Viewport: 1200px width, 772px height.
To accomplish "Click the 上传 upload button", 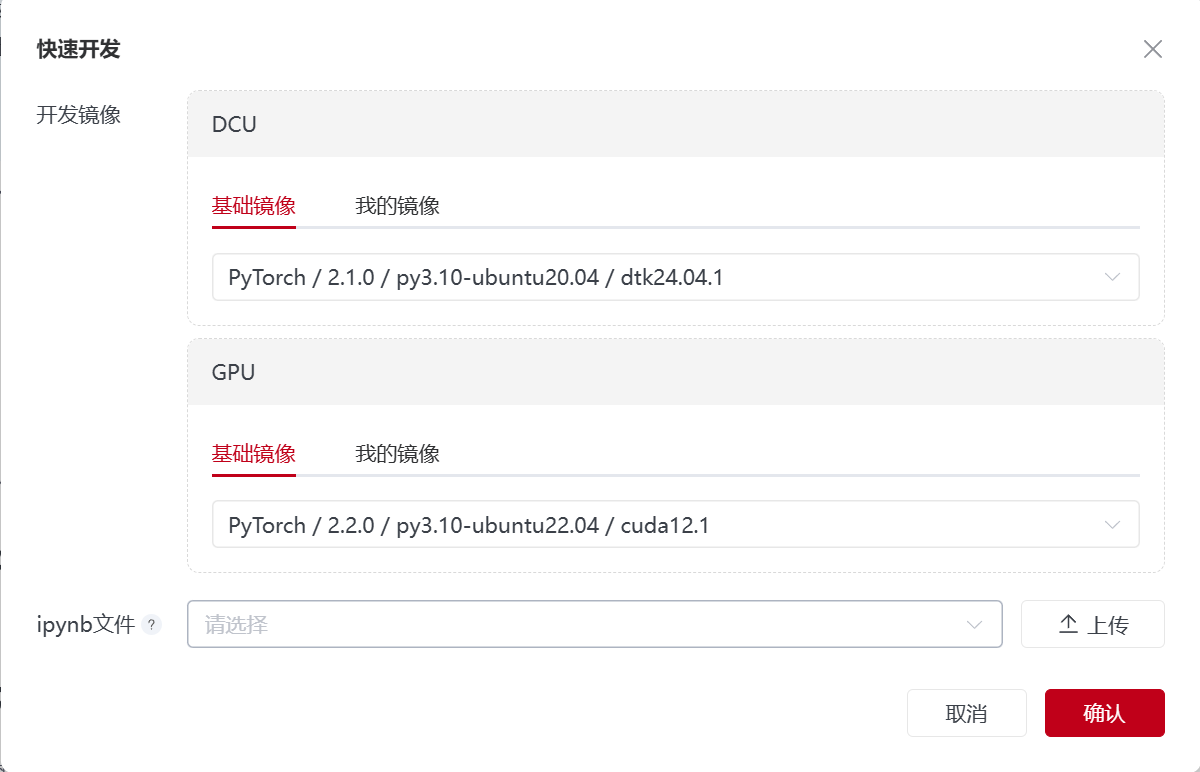I will 1092,625.
